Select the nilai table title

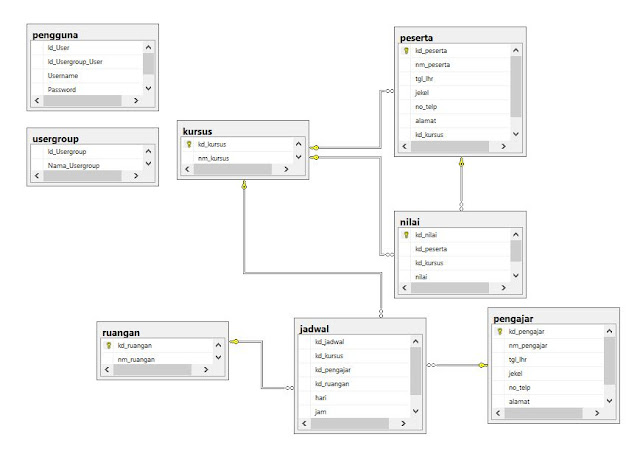tap(410, 222)
